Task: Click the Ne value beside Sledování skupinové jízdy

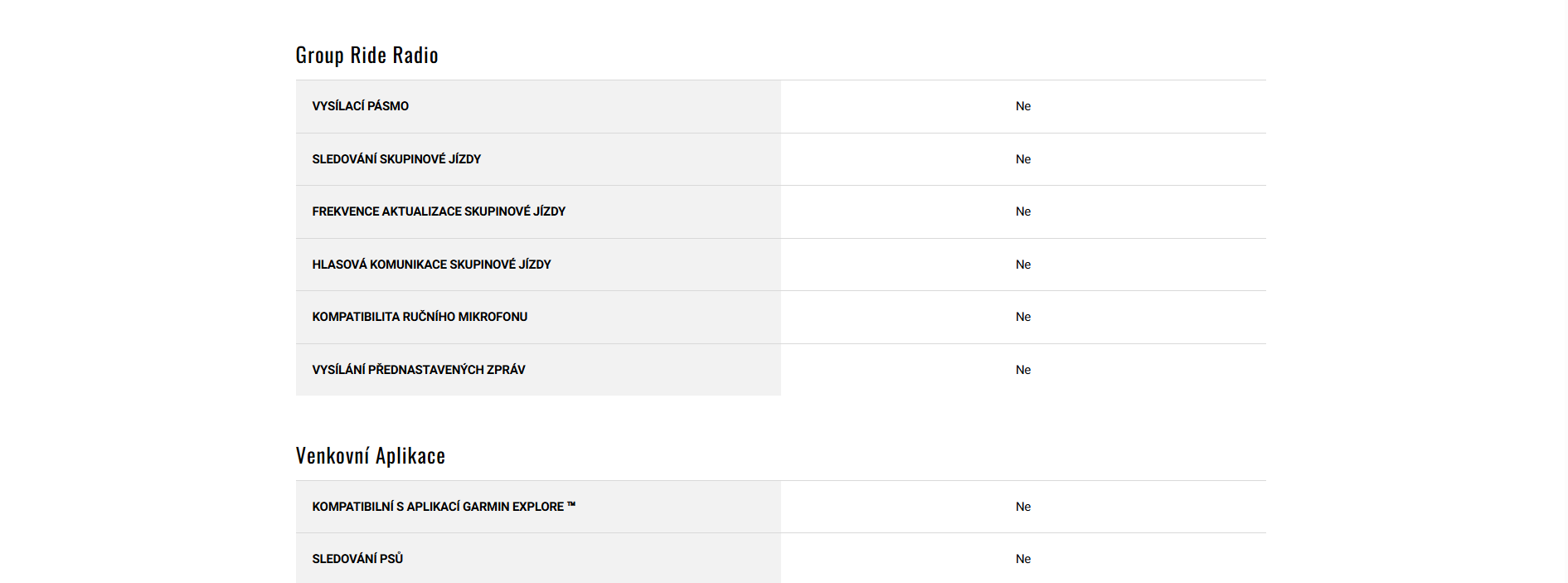Action: pos(1022,159)
